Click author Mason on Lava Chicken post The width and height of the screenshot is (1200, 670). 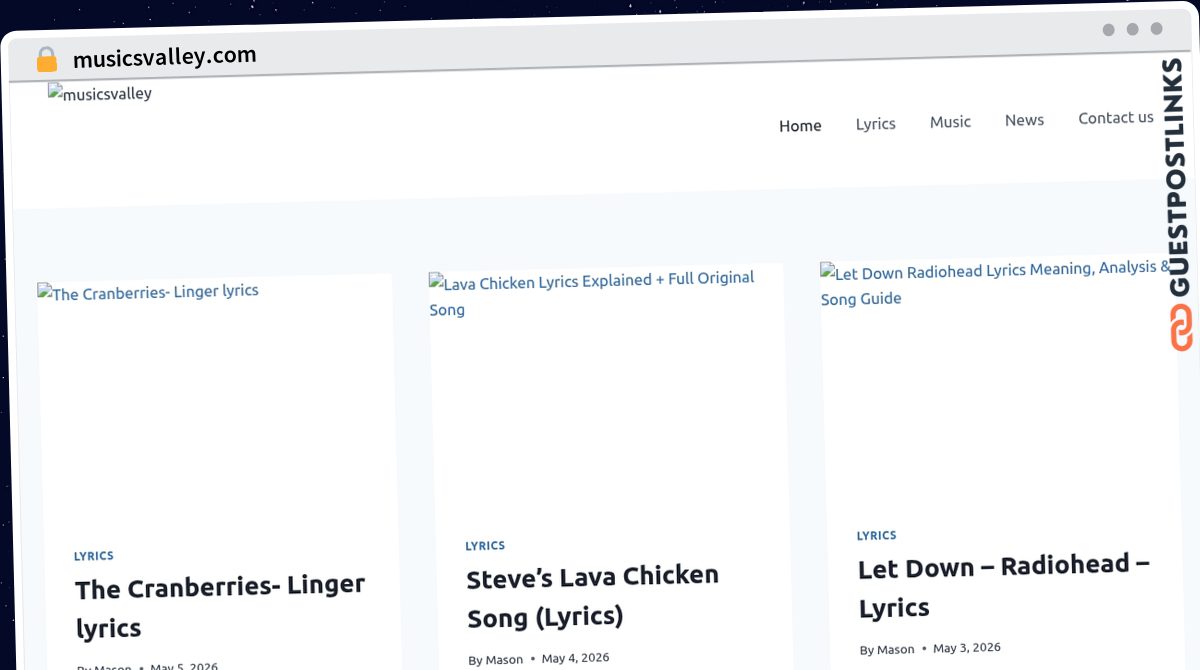pyautogui.click(x=504, y=660)
